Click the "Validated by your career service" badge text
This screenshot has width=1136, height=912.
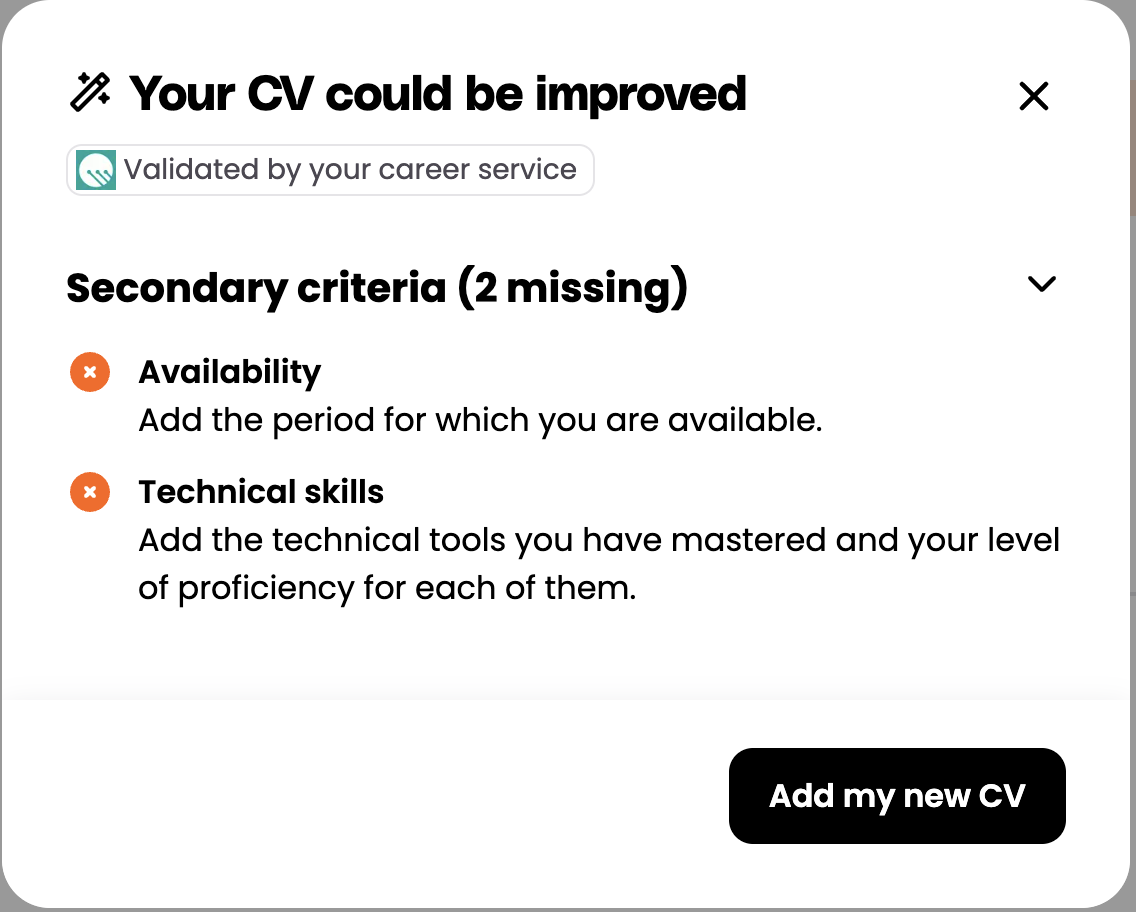(x=350, y=170)
